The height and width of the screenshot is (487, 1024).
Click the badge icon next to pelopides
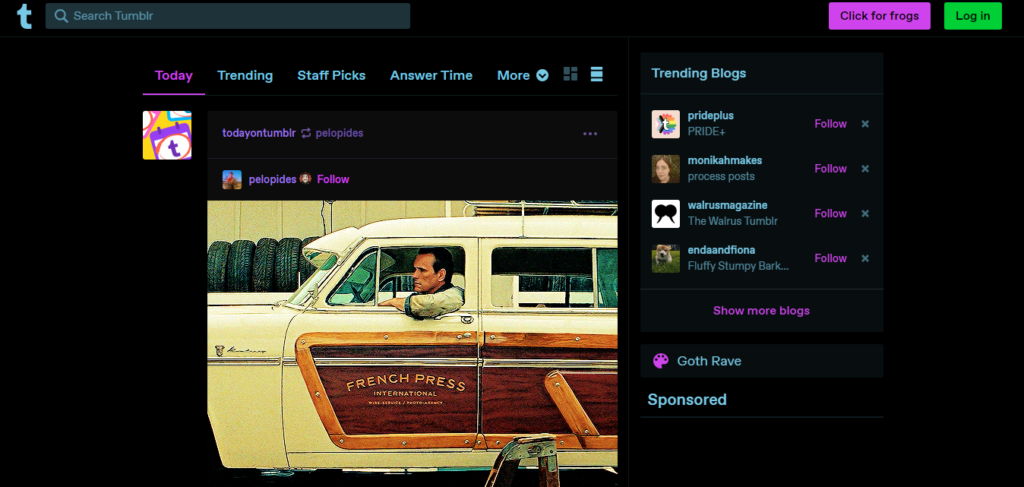click(x=305, y=178)
